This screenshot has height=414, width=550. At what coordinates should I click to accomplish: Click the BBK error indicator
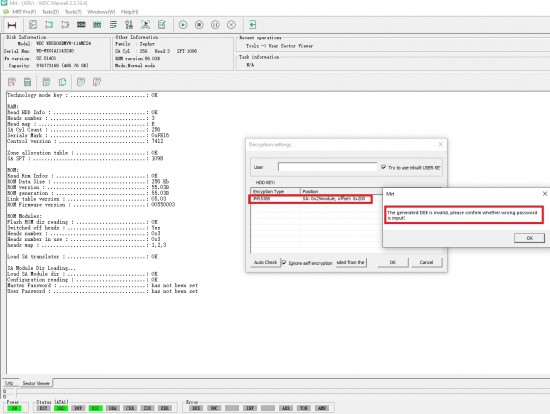196,408
